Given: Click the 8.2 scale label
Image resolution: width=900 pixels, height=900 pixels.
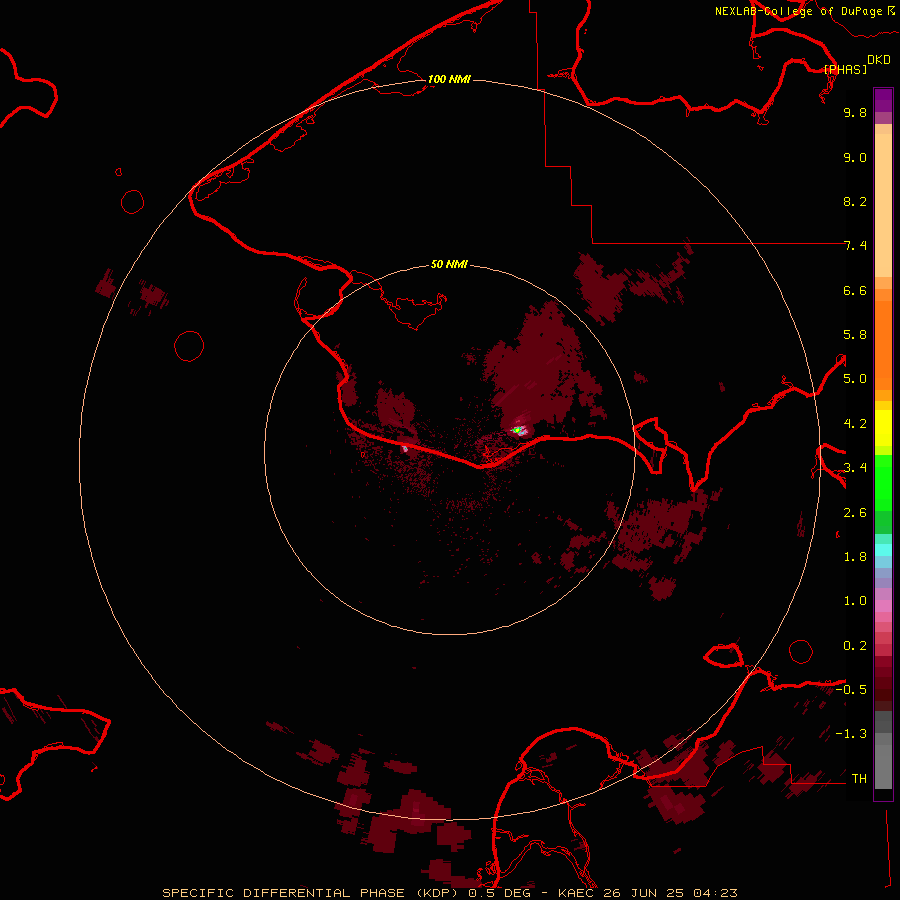Looking at the screenshot, I should [855, 201].
